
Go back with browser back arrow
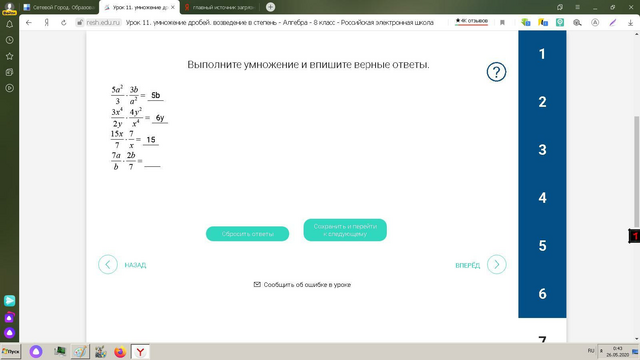pyautogui.click(x=29, y=22)
